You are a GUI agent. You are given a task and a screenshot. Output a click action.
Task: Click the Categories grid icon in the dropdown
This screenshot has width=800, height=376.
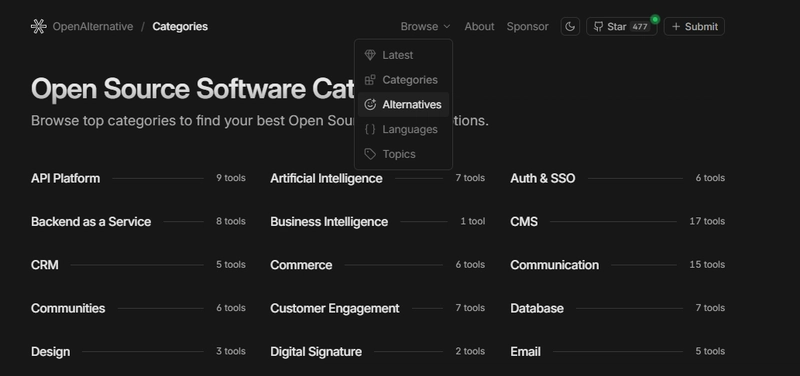tap(370, 80)
